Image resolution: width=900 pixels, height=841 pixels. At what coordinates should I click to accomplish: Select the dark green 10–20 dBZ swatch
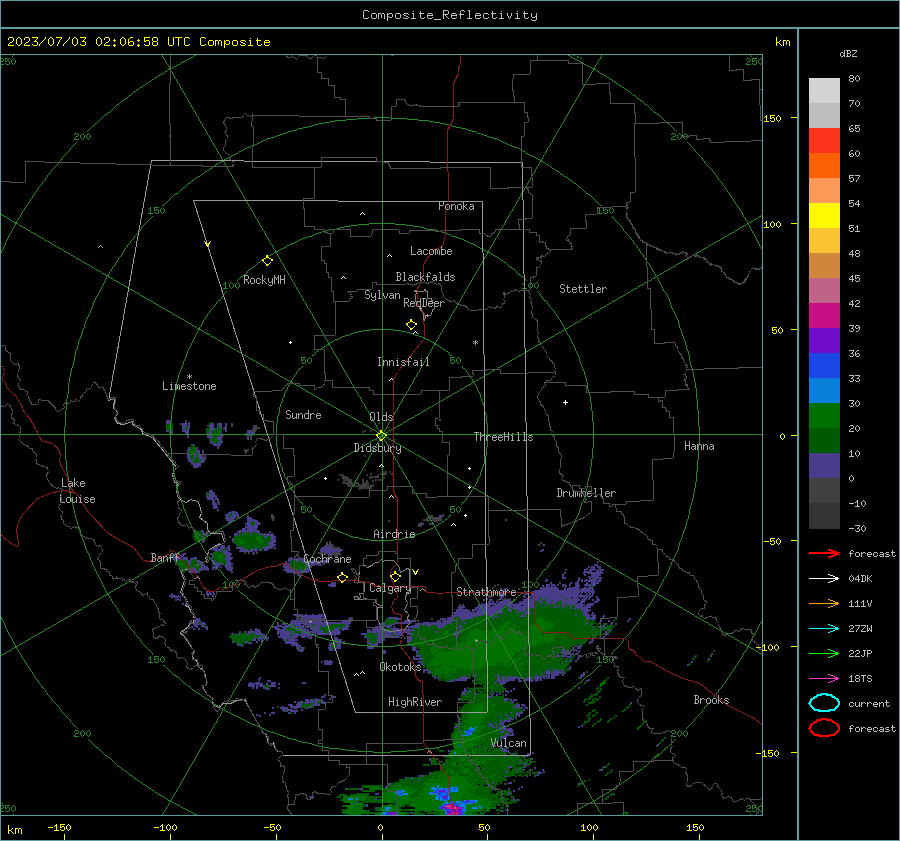pos(824,440)
